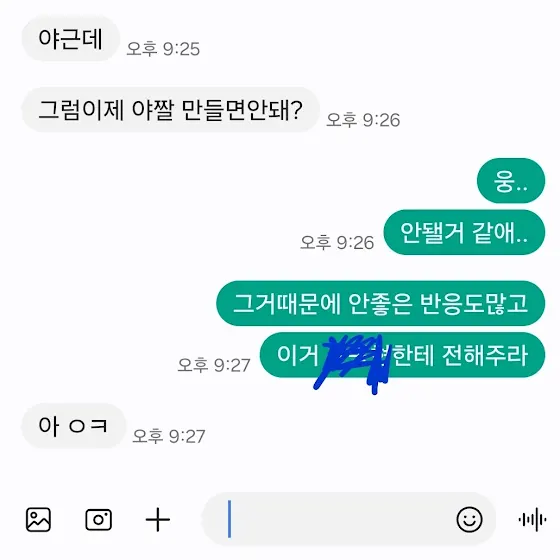
Task: Tap timestamp 오후 9:25 beside first message
Action: (163, 49)
